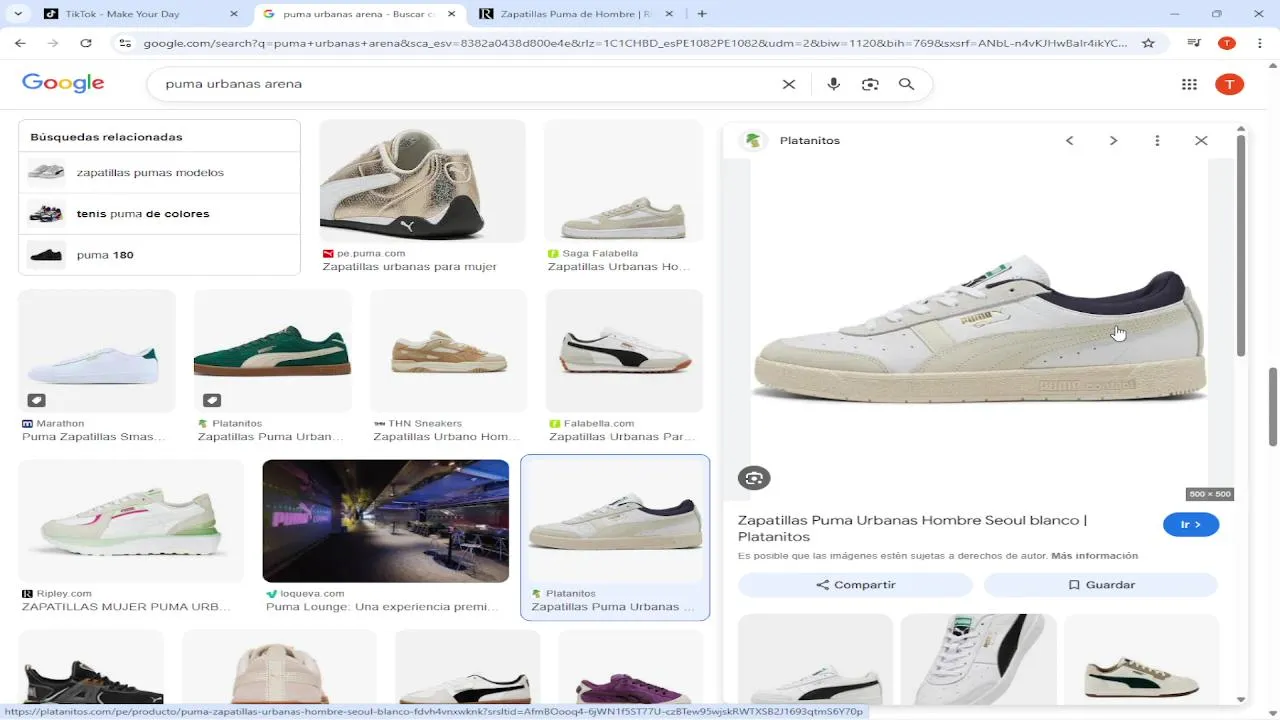Click the browser address bar URL
The width and height of the screenshot is (1280, 720).
[x=635, y=43]
